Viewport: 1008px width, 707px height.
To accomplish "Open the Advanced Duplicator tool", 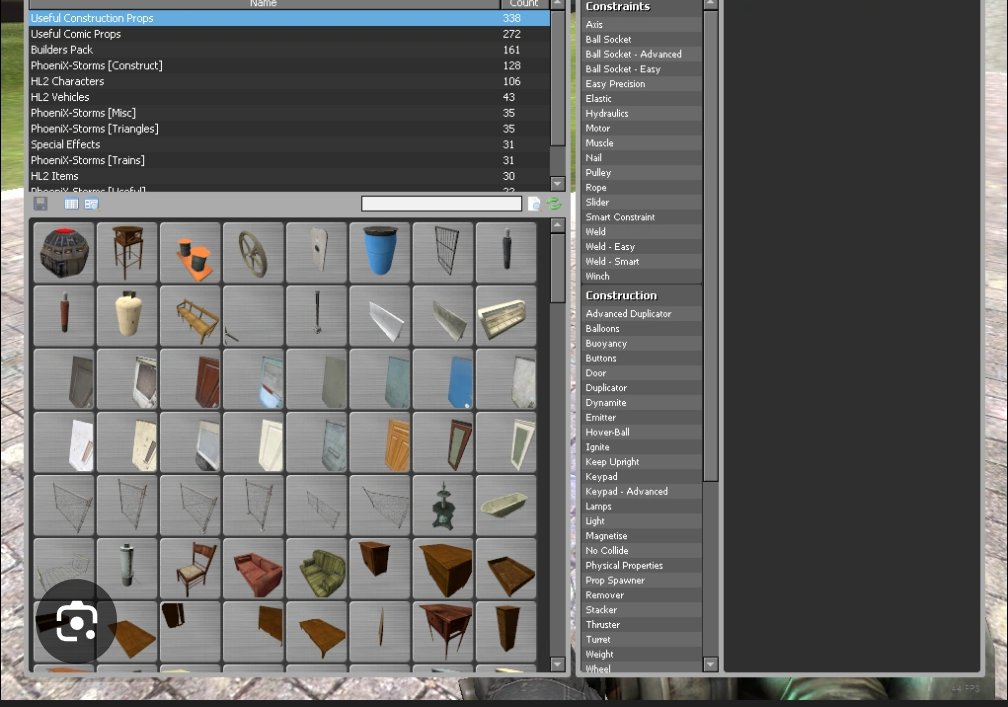I will click(642, 314).
